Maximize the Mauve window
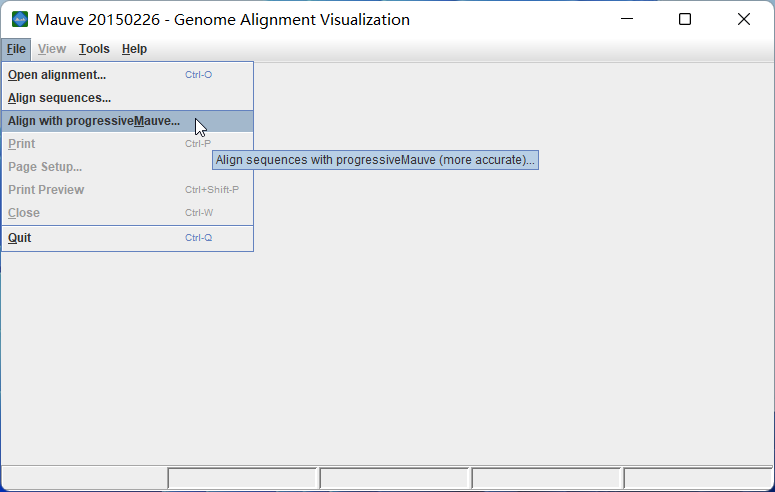The width and height of the screenshot is (775, 492). pos(685,20)
